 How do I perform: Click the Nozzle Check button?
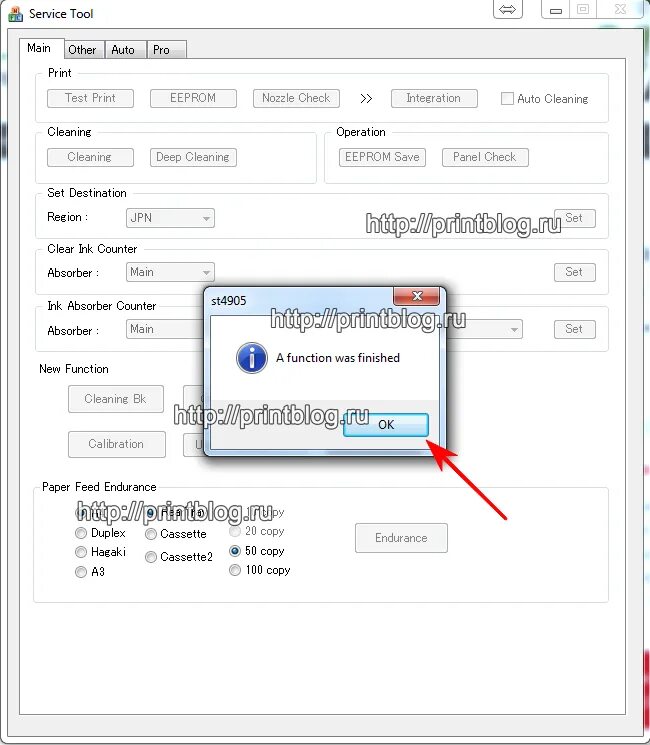coord(296,98)
